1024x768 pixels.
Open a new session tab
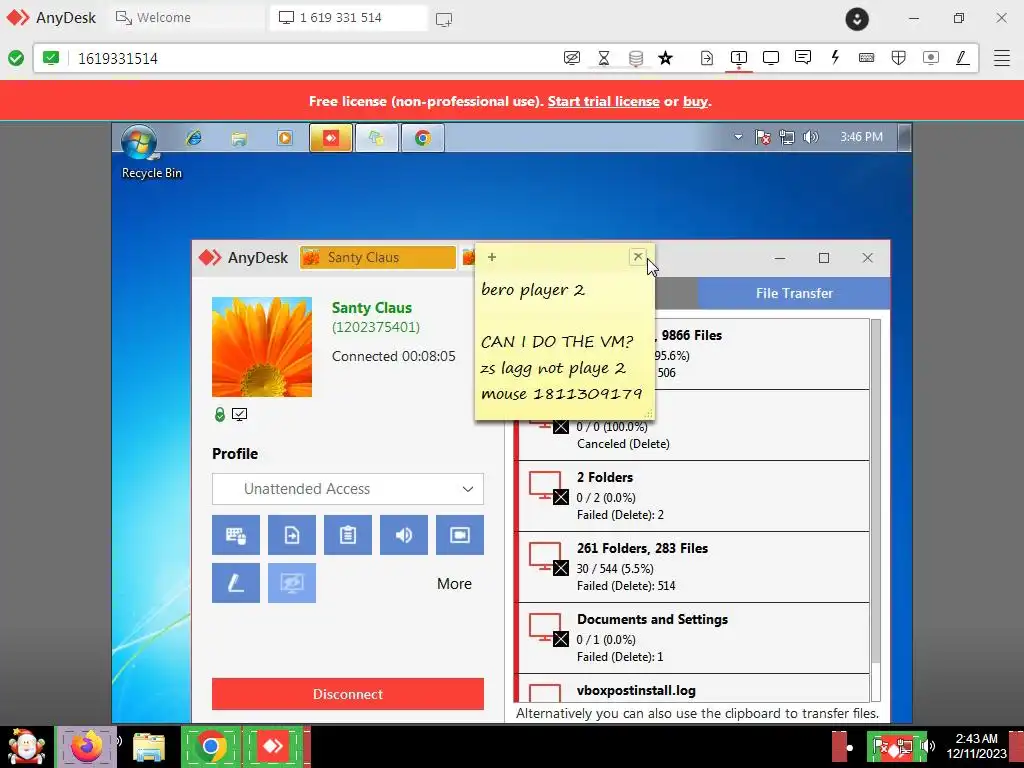click(444, 19)
